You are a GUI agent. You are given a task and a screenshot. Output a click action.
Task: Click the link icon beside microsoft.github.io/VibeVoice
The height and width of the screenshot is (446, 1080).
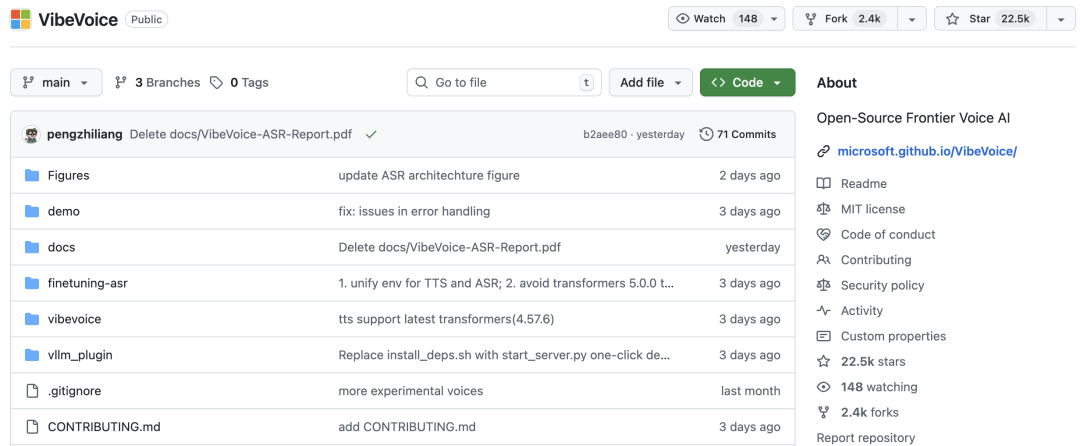point(823,151)
